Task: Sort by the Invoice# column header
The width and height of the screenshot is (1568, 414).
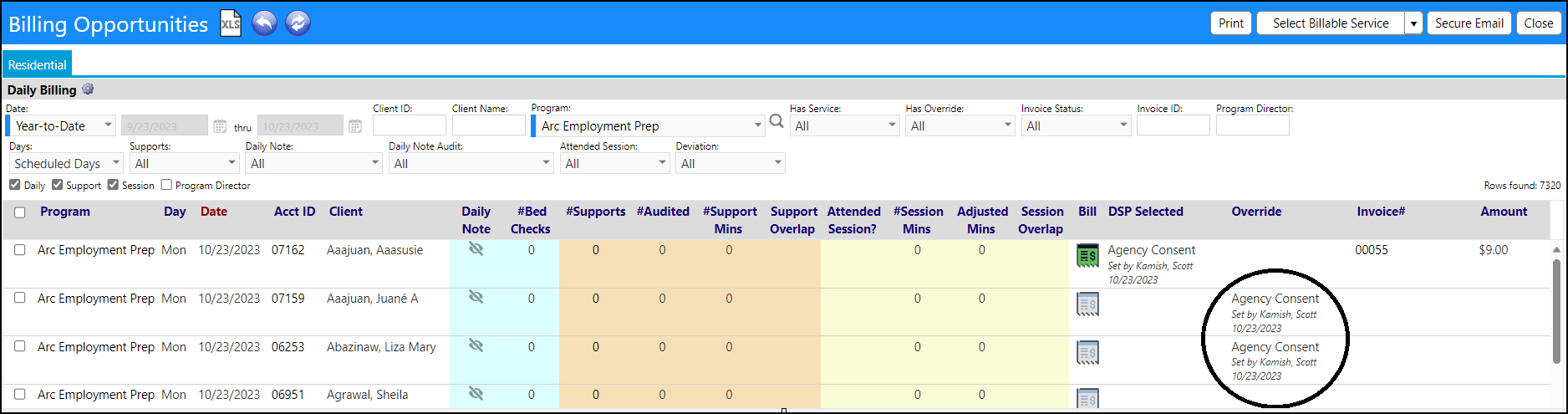Action: 1381,212
